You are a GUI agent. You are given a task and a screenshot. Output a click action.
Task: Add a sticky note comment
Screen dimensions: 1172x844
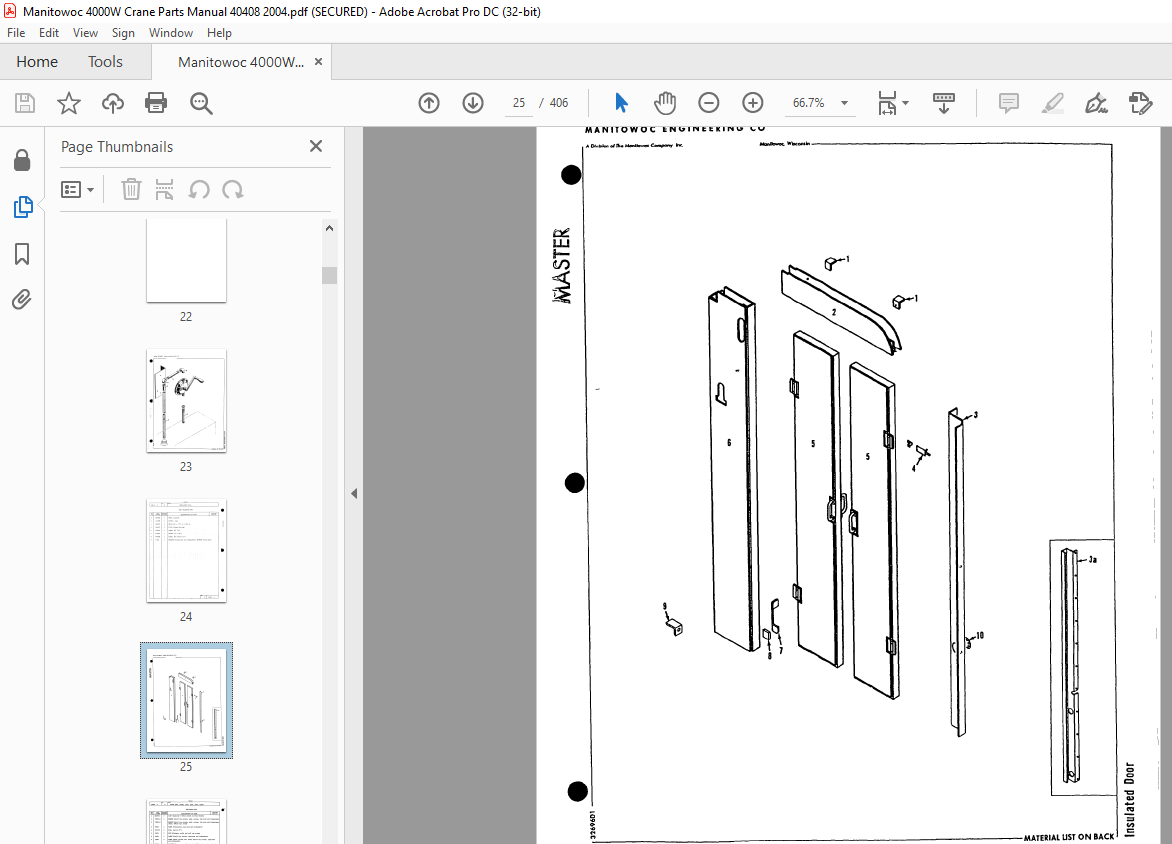1008,103
